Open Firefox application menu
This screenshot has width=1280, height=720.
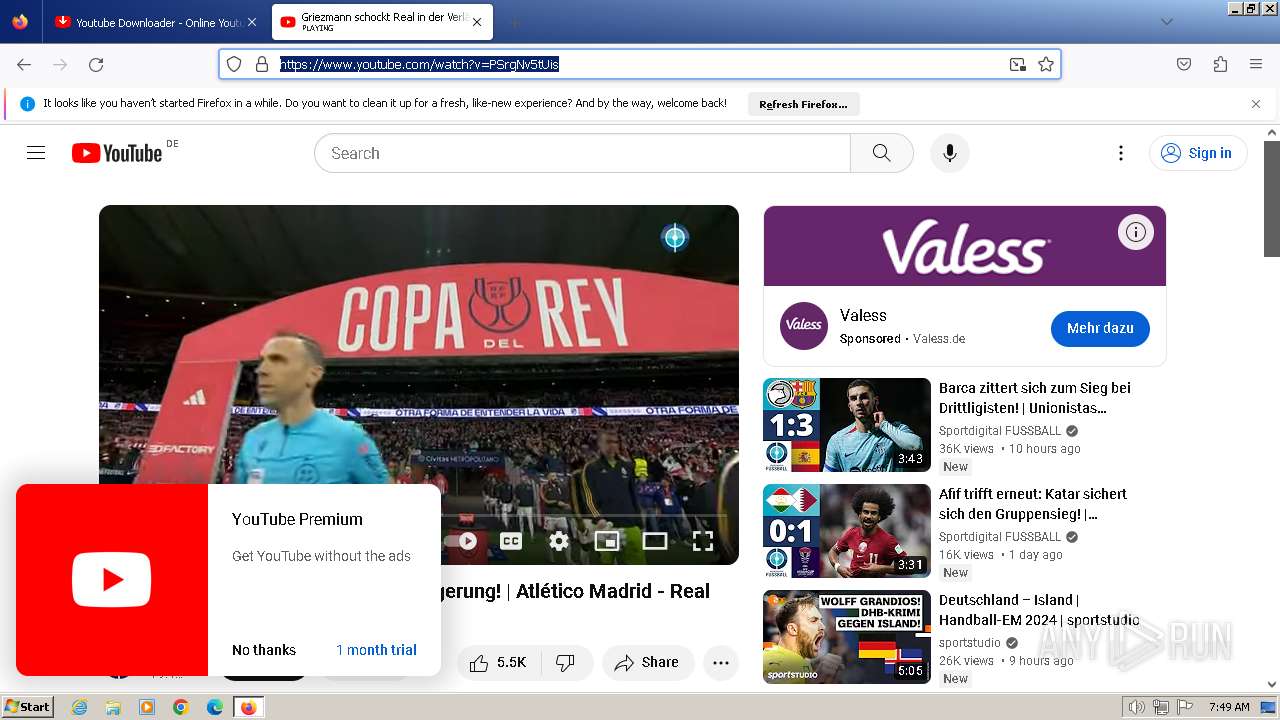click(1256, 64)
